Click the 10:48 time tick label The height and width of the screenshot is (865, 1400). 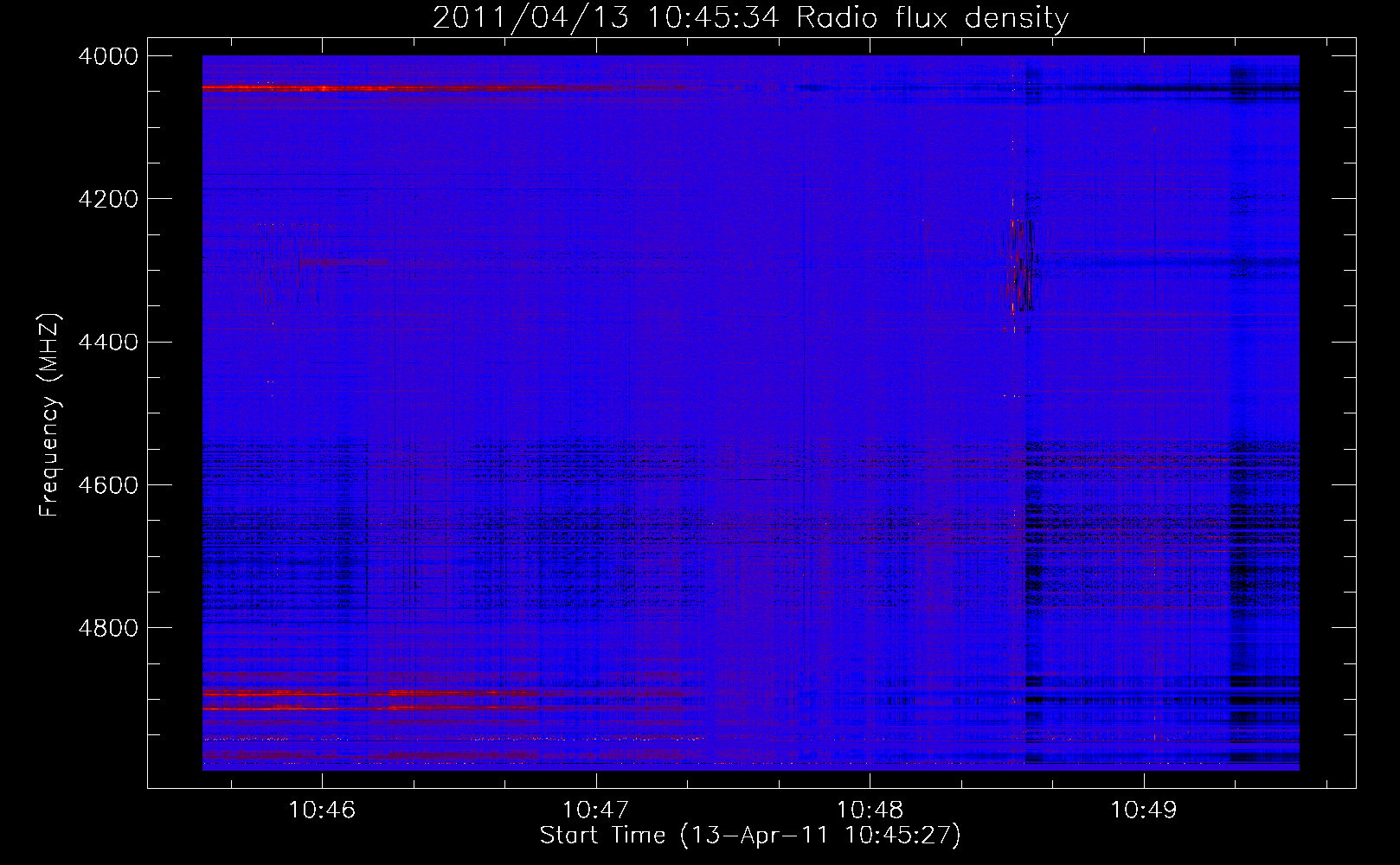(x=870, y=810)
